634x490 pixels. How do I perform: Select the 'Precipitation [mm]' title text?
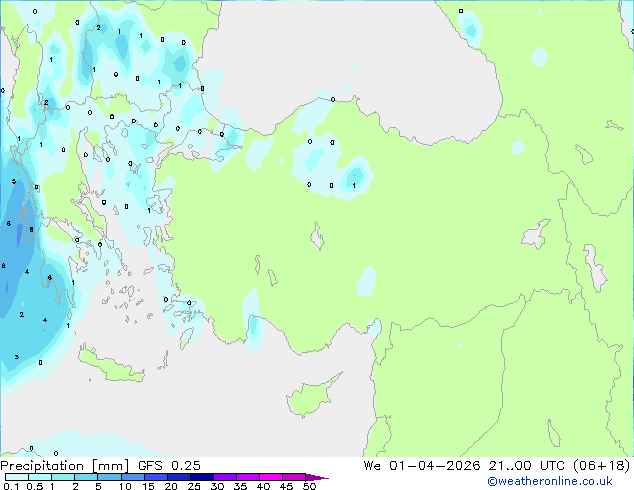pos(65,466)
